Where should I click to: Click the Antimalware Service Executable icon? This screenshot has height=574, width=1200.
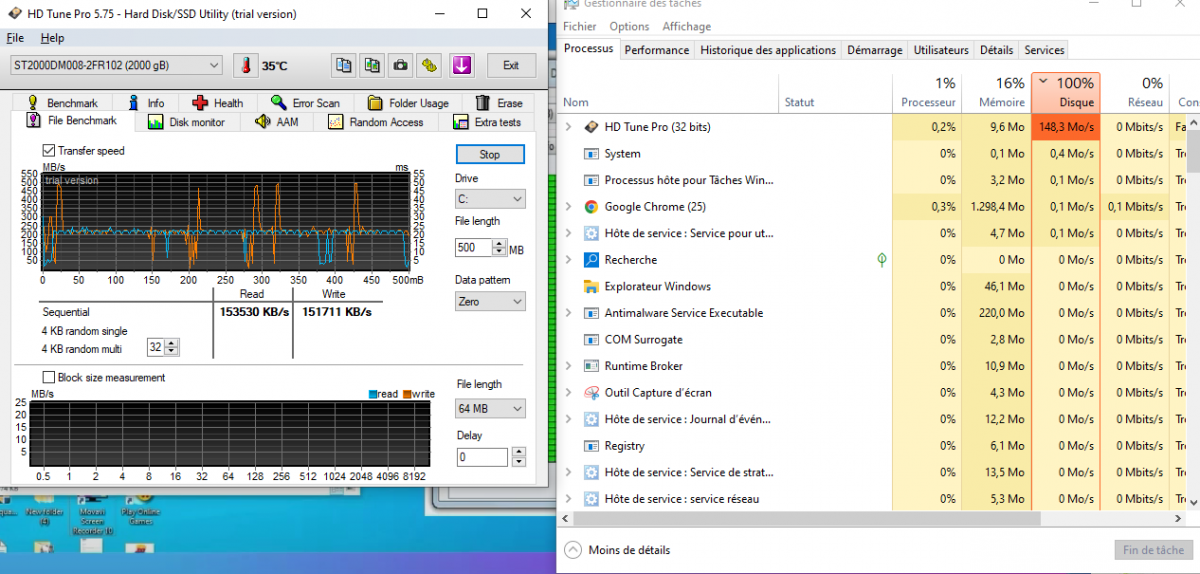click(590, 313)
